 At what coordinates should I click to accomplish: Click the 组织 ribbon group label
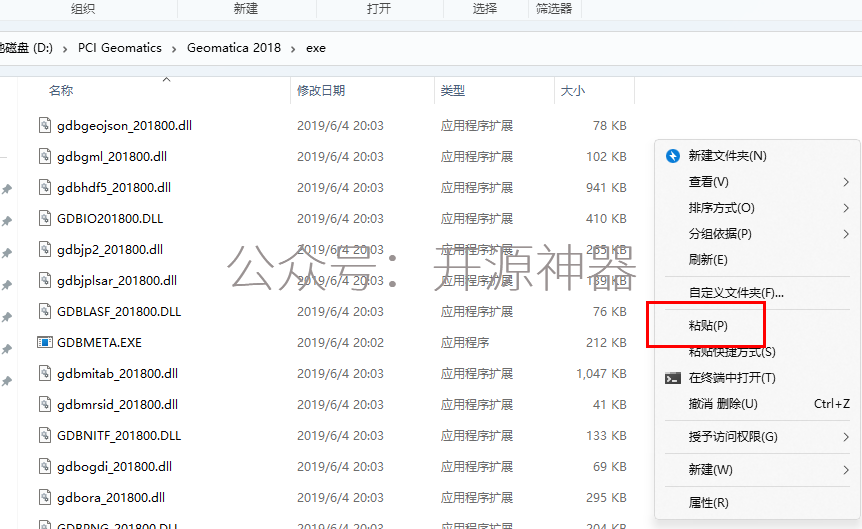coord(83,9)
